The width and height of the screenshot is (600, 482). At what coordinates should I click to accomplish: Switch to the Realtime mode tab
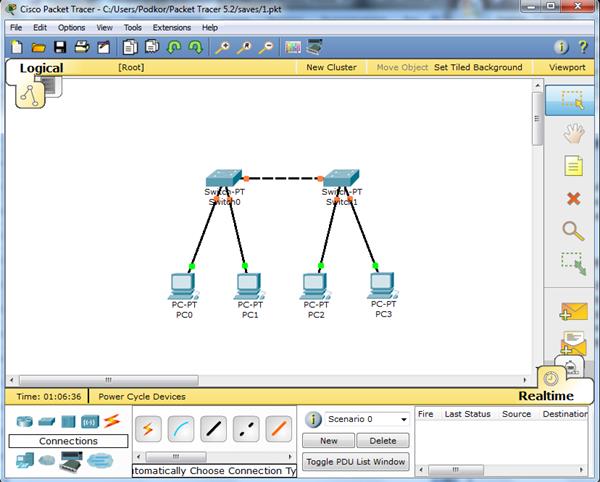pos(546,396)
